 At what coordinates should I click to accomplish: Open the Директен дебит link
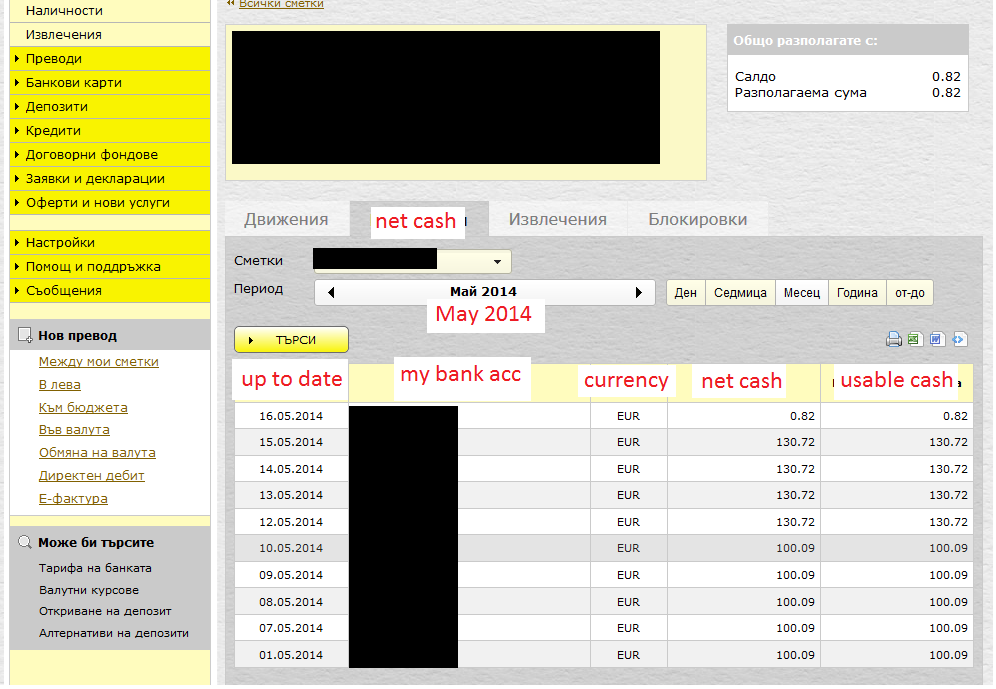(x=91, y=476)
